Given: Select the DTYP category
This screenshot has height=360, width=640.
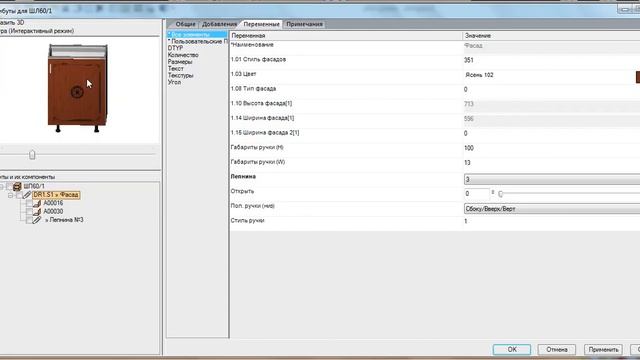Looking at the screenshot, I should 176,48.
